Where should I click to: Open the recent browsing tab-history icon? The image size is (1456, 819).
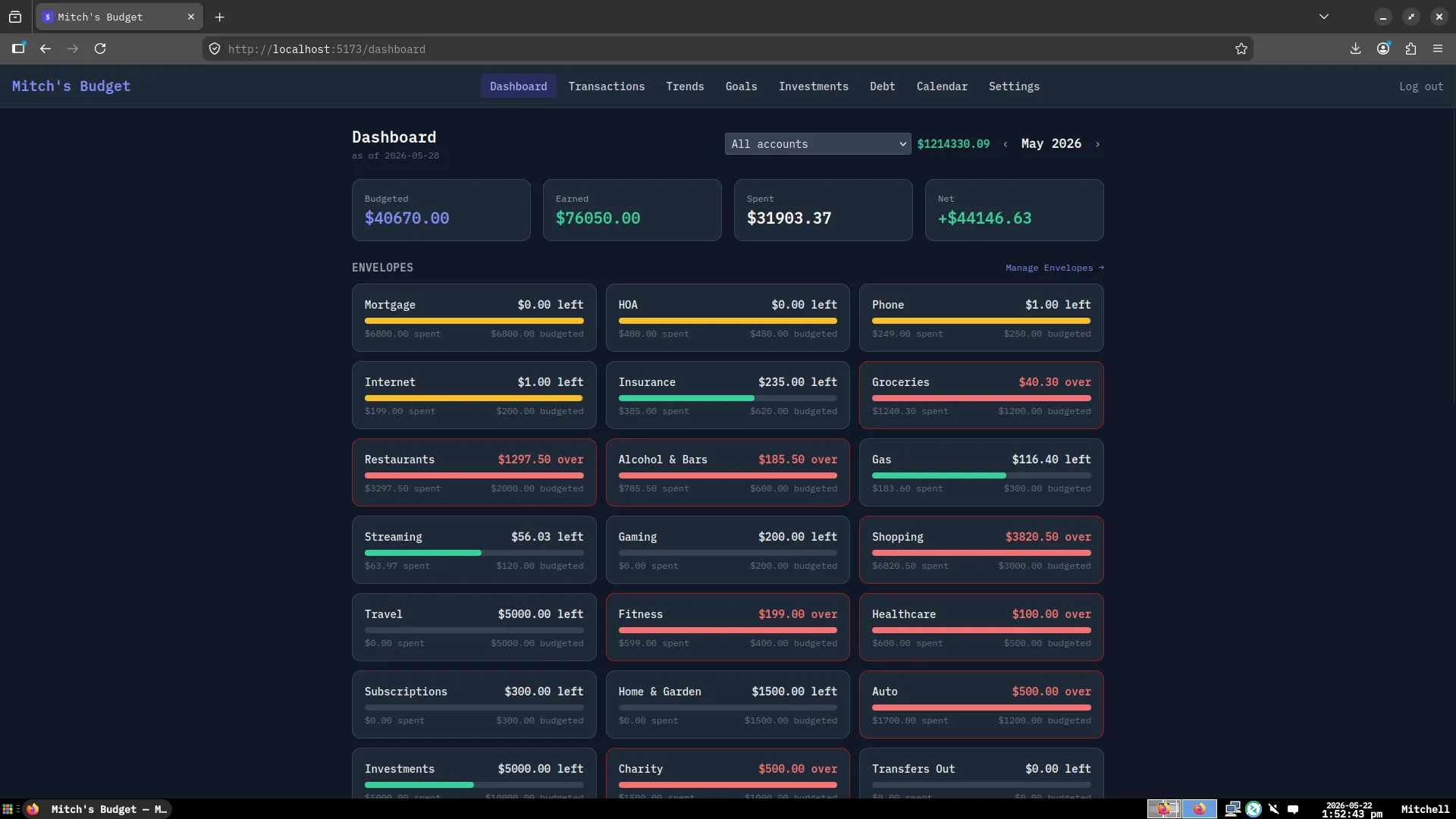[x=15, y=17]
